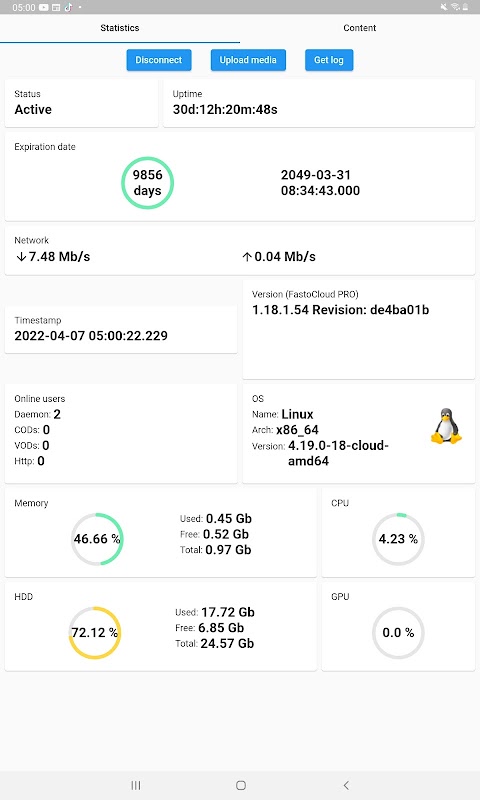Open the recent apps navigation icon
This screenshot has height=800, width=480.
(x=136, y=785)
